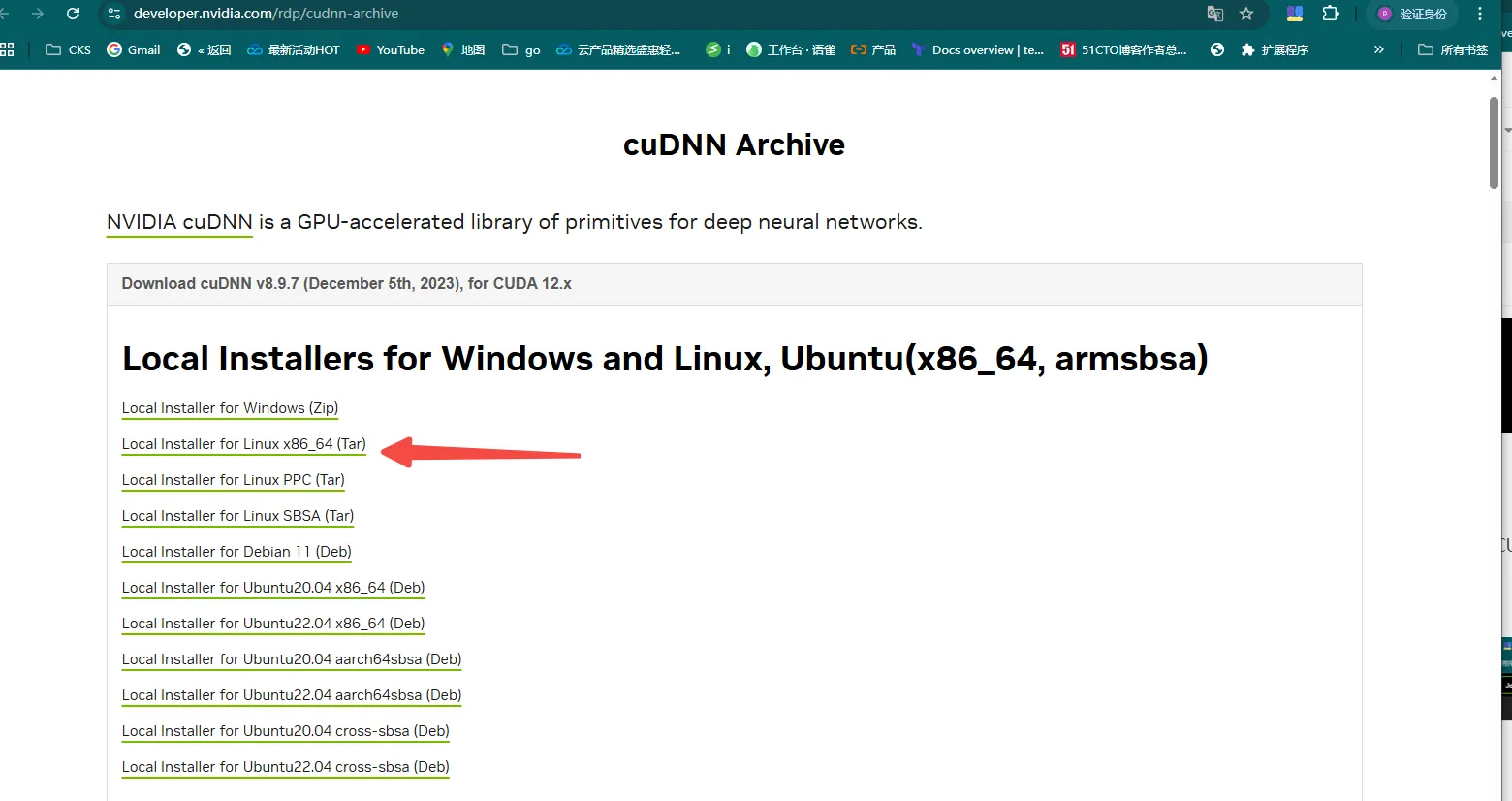
Task: Click the translate page icon
Action: pyautogui.click(x=1214, y=14)
